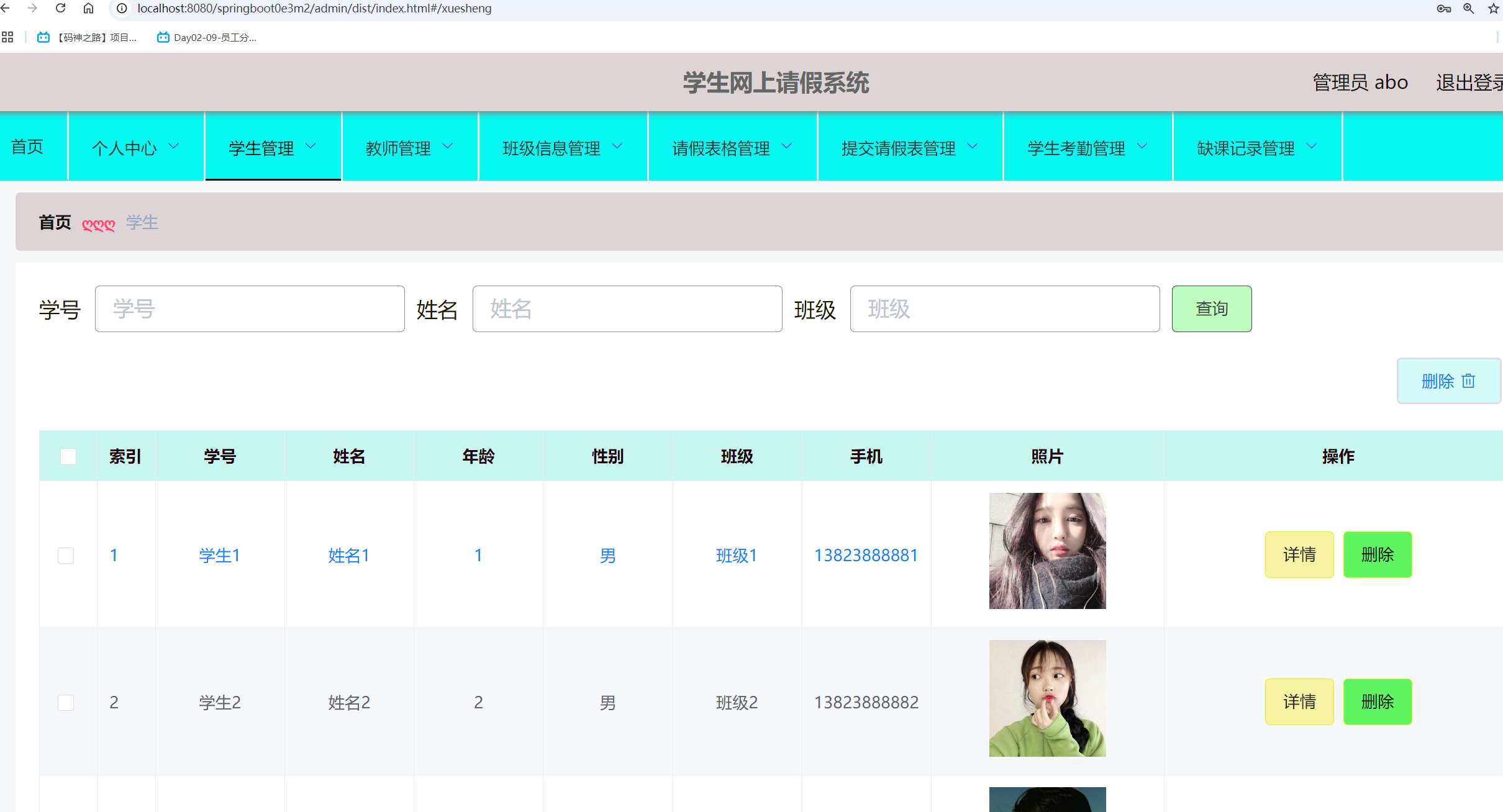Click the browser zoom magnifier icon
This screenshot has width=1503, height=812.
point(1468,8)
